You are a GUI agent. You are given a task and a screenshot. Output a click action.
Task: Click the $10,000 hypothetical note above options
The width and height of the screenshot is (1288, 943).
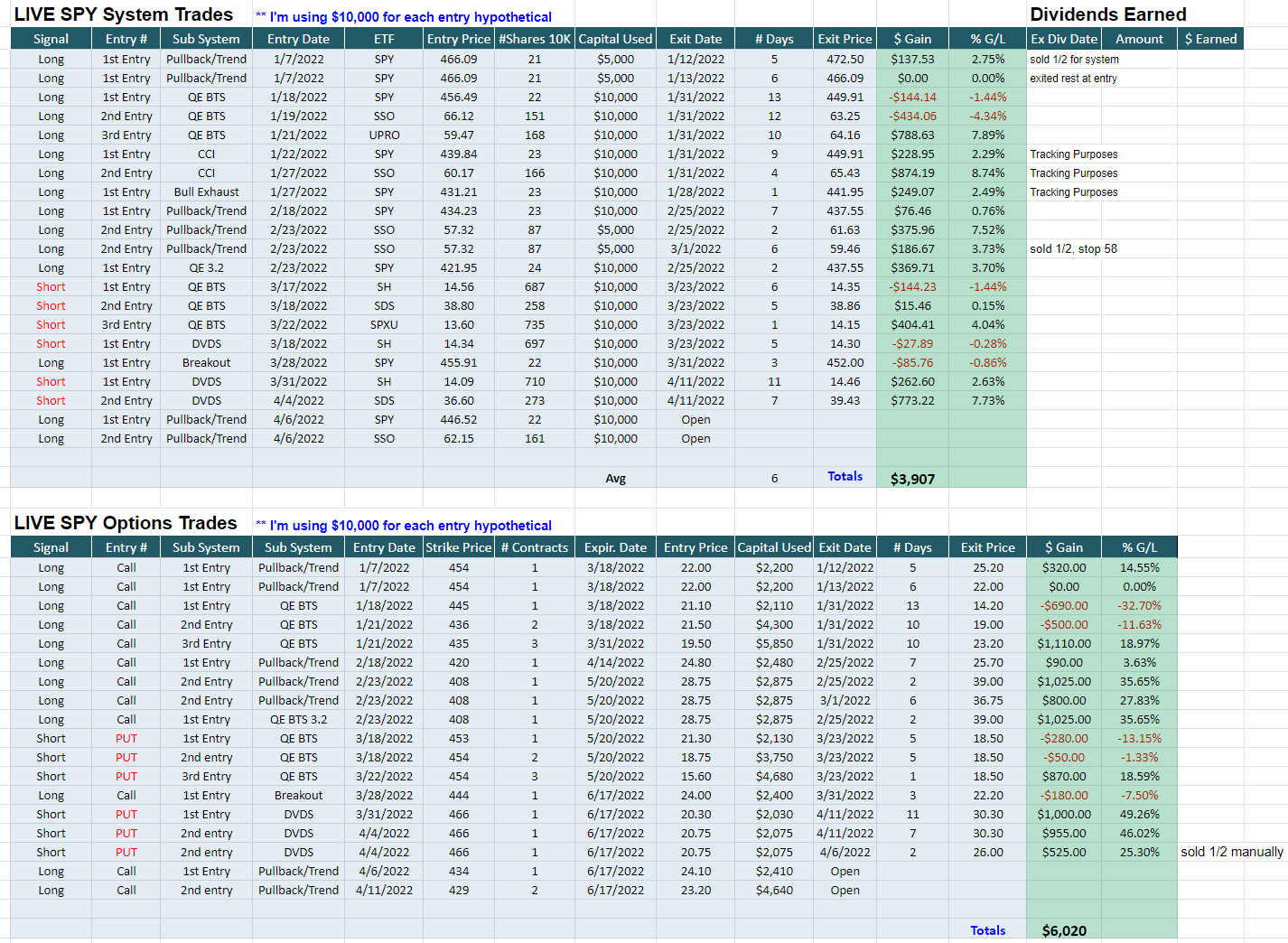(x=404, y=526)
